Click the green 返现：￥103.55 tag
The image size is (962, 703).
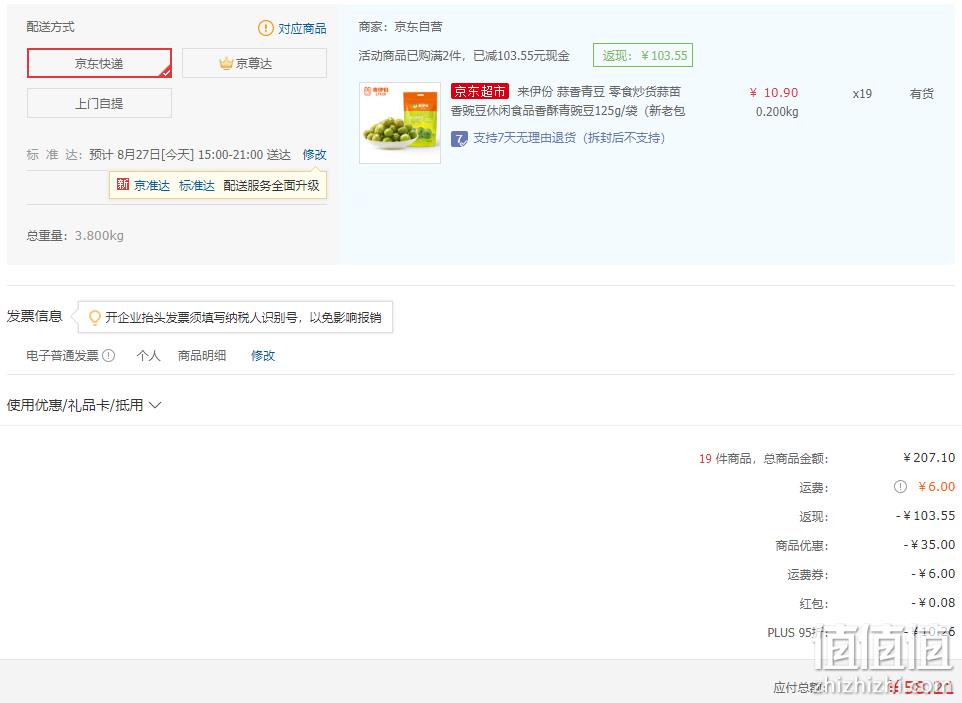click(643, 55)
